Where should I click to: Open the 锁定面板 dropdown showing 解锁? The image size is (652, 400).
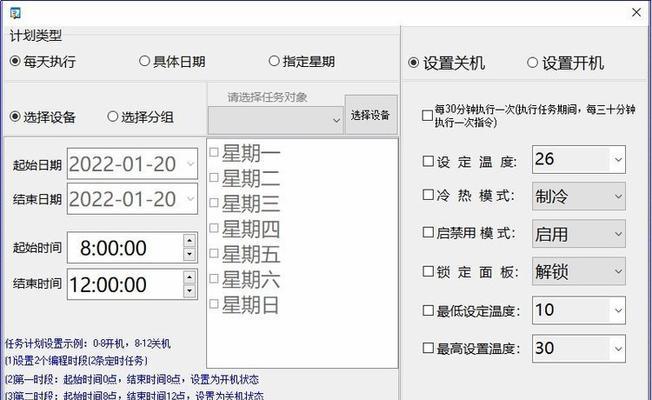[x=579, y=271]
